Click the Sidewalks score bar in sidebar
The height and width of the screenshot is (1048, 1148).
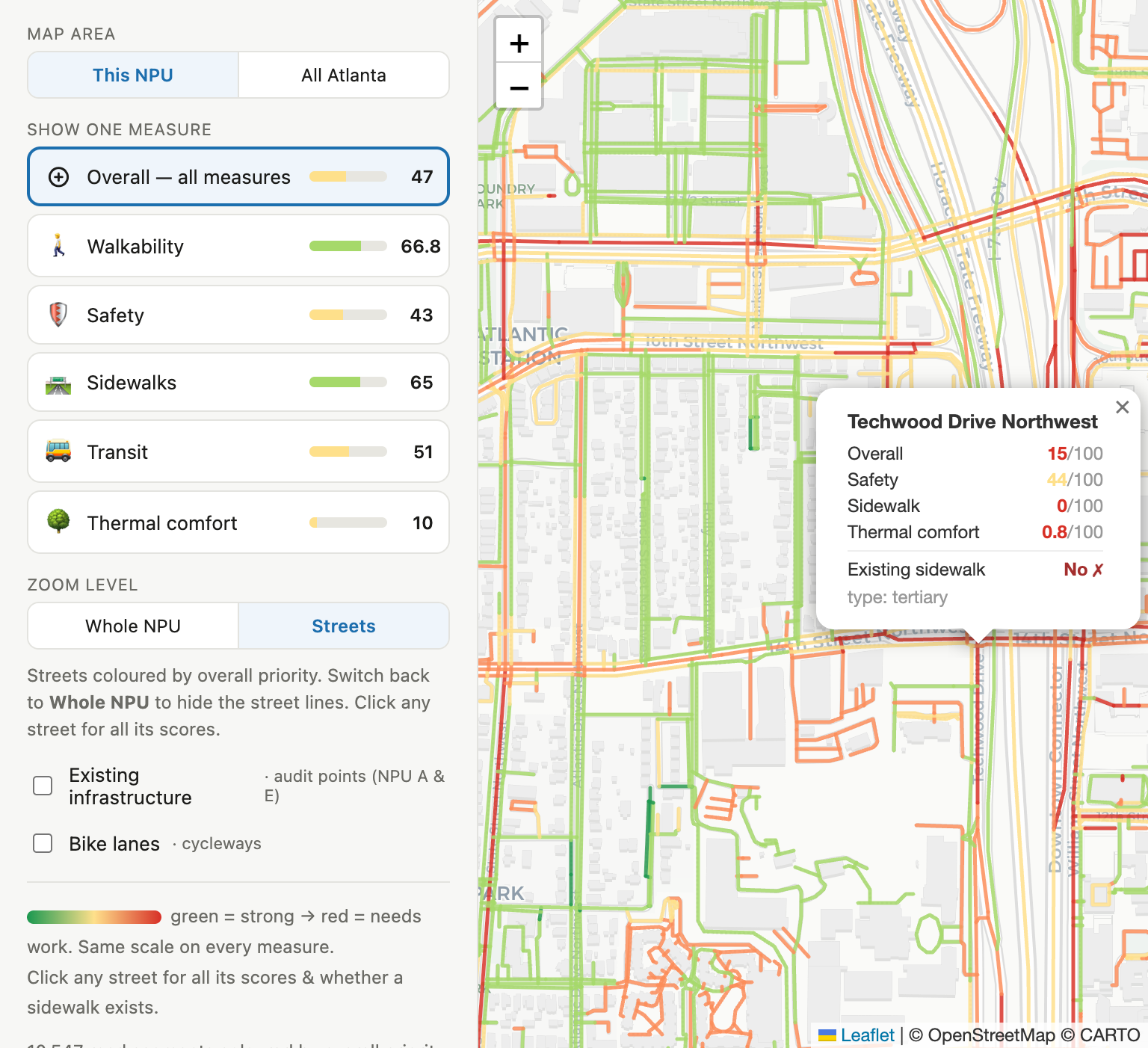(x=348, y=382)
